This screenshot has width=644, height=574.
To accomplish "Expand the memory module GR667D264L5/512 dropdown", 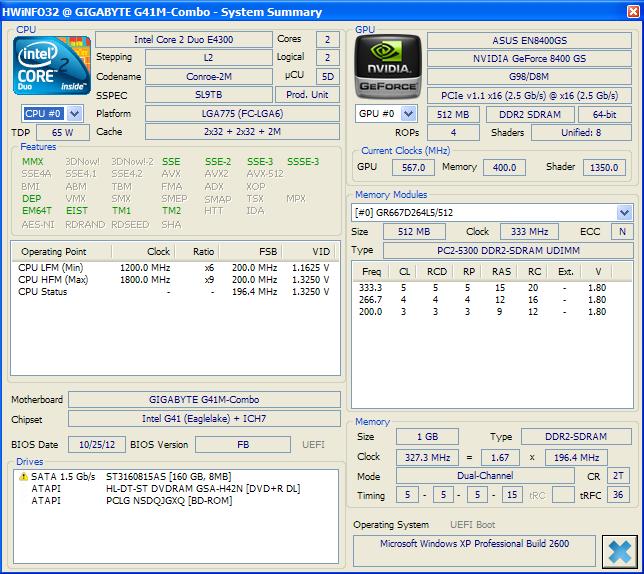I will coord(624,213).
